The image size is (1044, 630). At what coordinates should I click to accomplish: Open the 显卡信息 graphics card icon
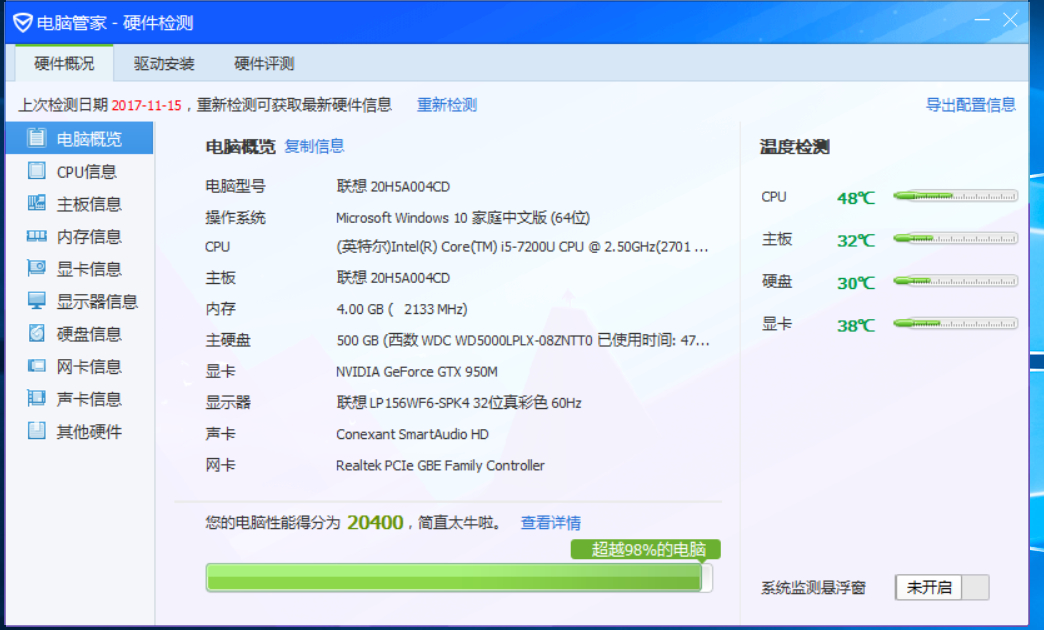tap(37, 268)
